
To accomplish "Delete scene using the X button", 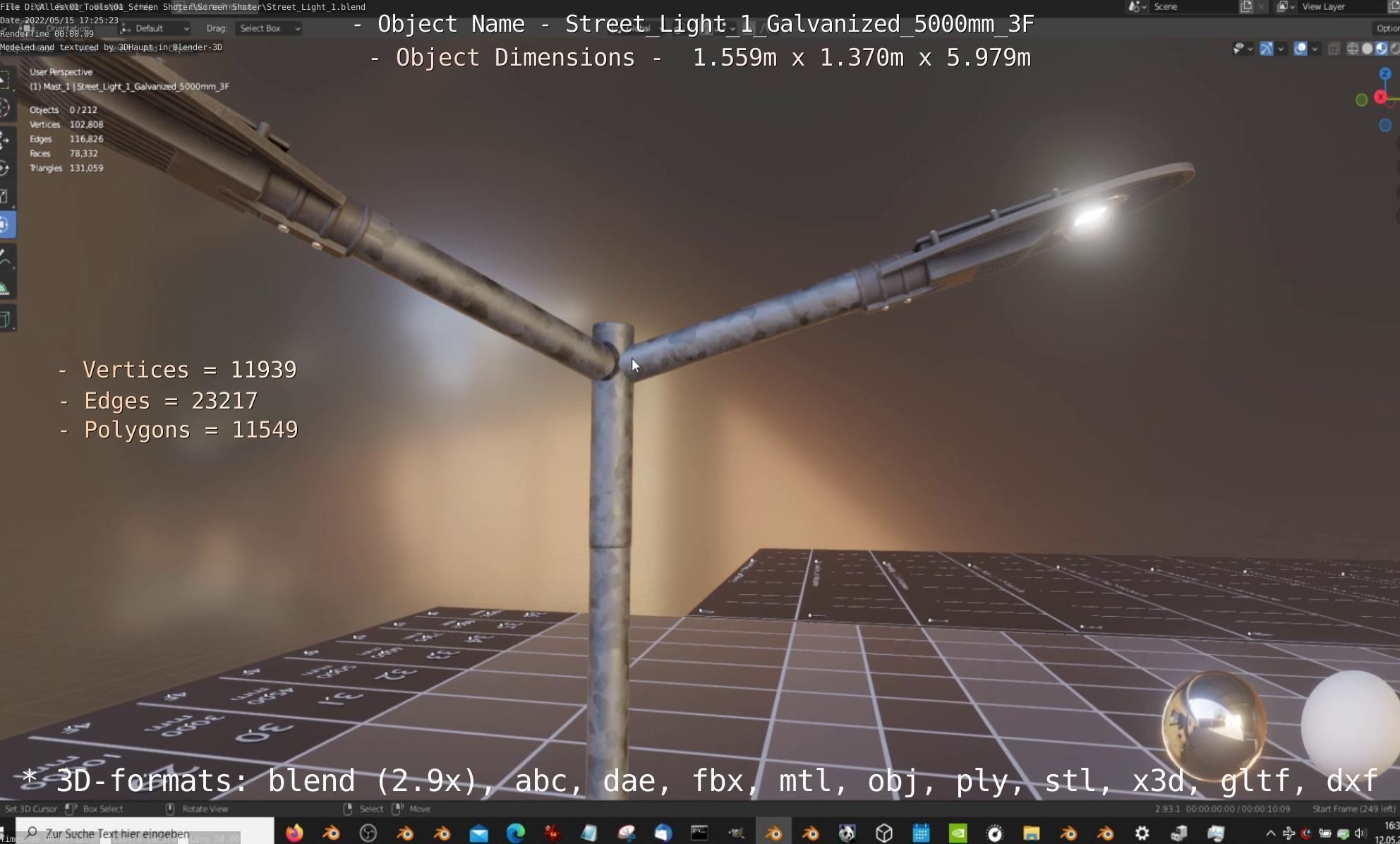I will coord(1261,6).
